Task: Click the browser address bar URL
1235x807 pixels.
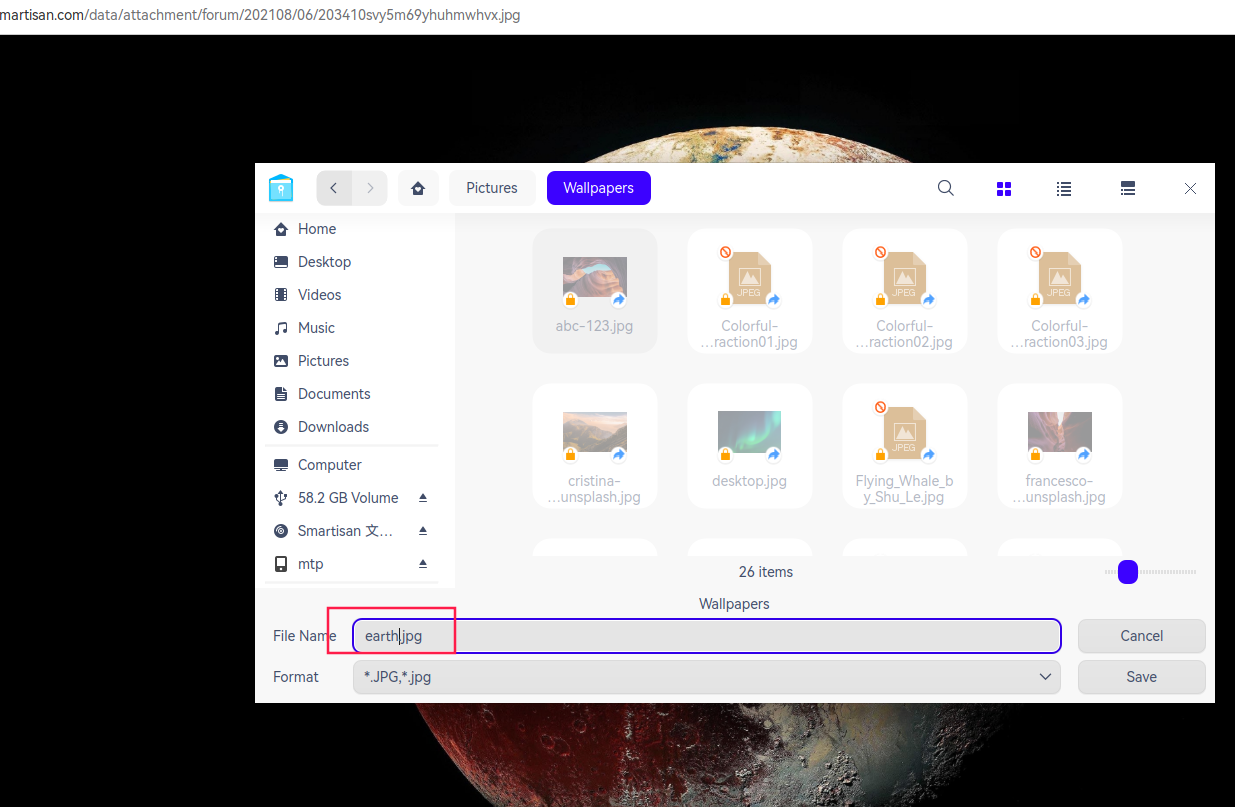Action: click(x=260, y=15)
